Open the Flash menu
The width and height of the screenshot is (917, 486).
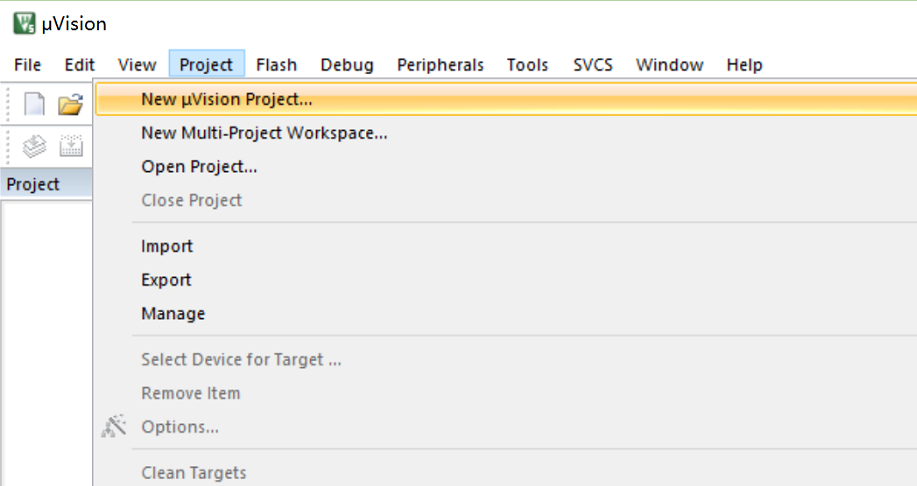point(277,64)
